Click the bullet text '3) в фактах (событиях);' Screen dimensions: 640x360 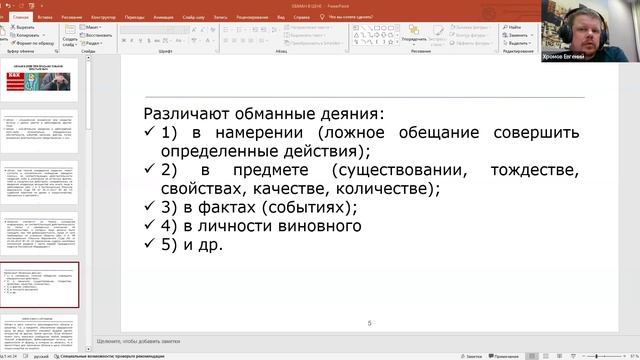click(259, 207)
